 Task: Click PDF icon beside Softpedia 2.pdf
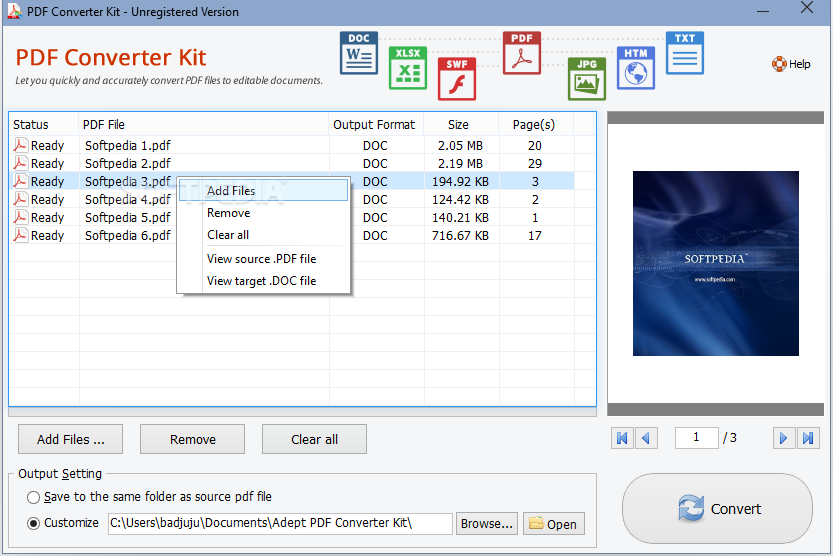click(20, 163)
